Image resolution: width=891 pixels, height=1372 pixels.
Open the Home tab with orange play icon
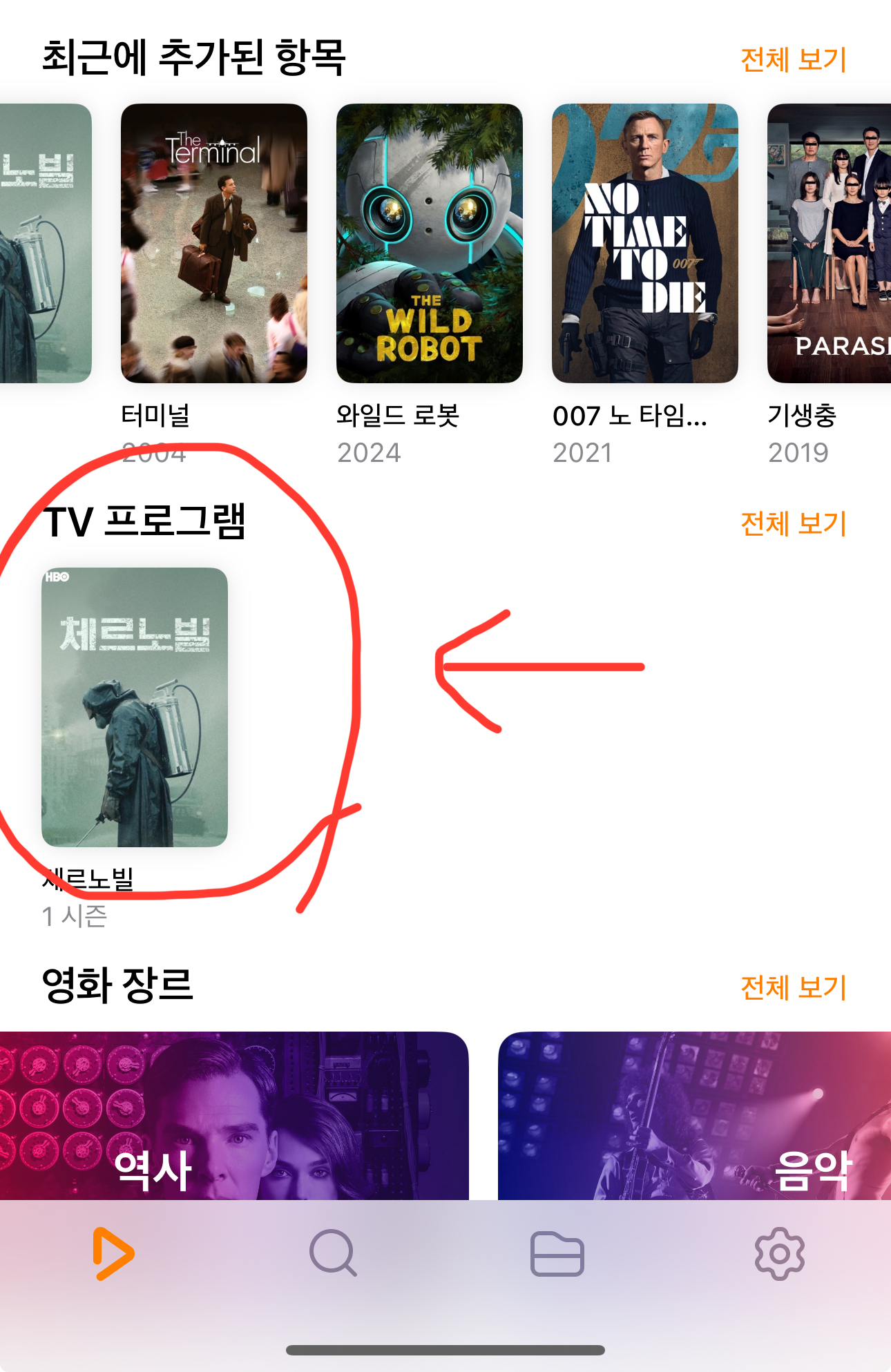[x=114, y=1253]
